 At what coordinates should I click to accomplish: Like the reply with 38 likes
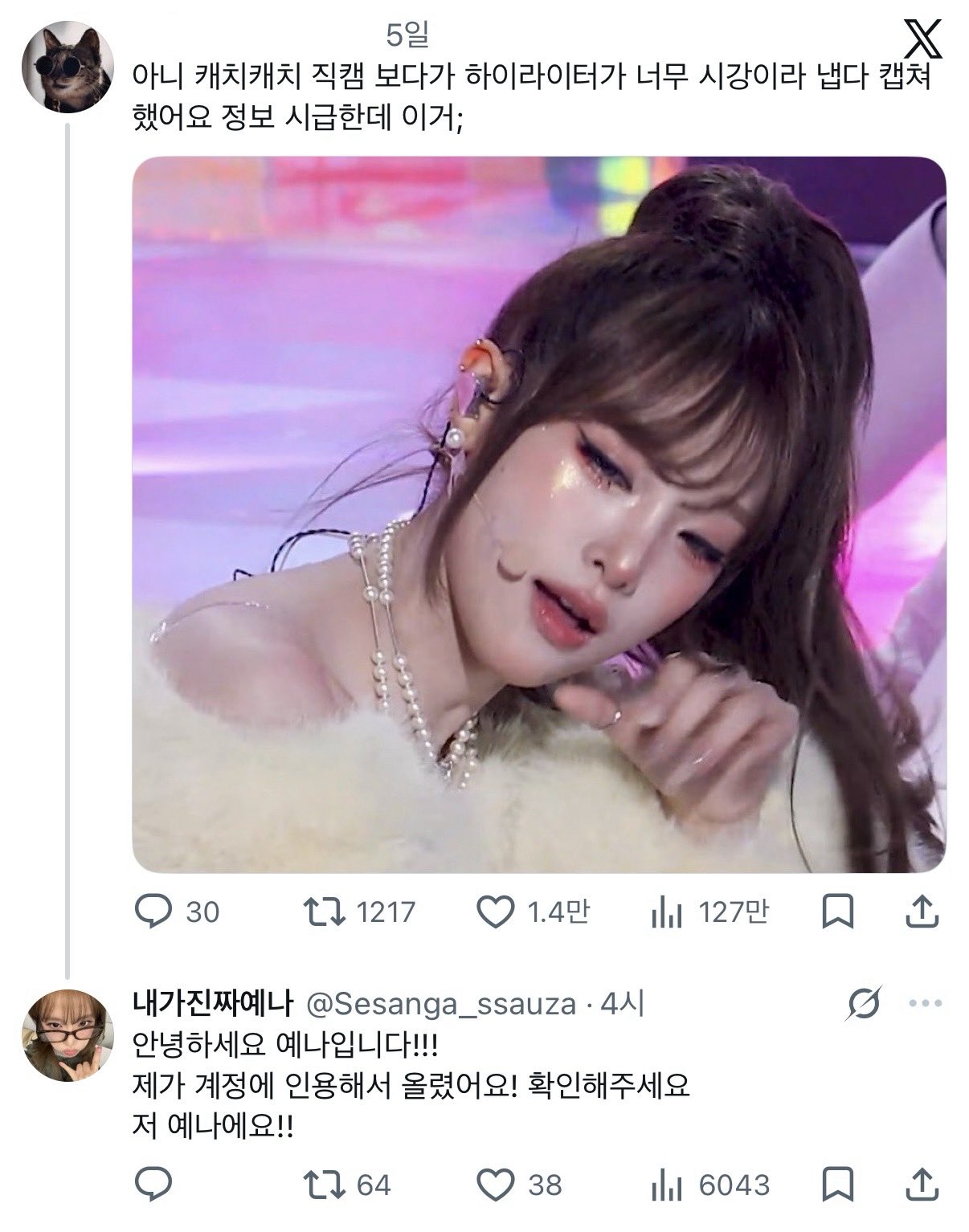pyautogui.click(x=495, y=1185)
